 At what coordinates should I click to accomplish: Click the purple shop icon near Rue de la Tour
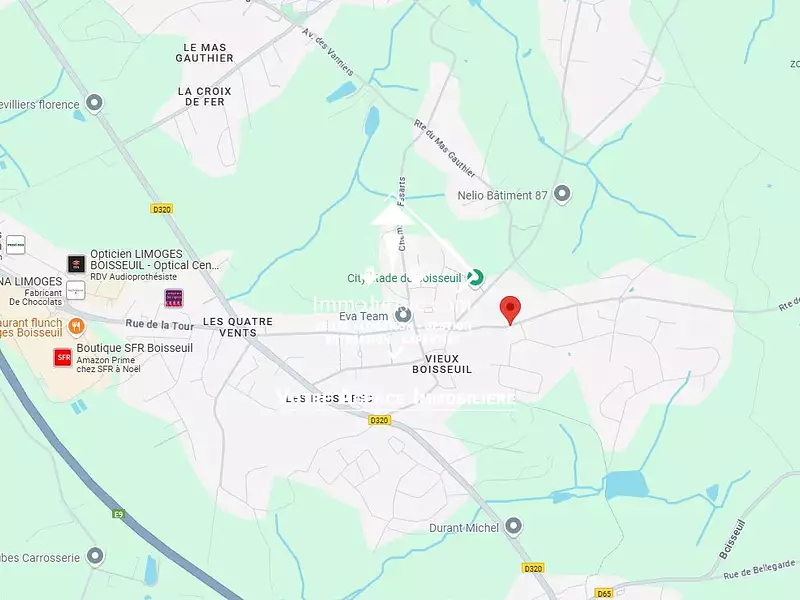coord(174,298)
